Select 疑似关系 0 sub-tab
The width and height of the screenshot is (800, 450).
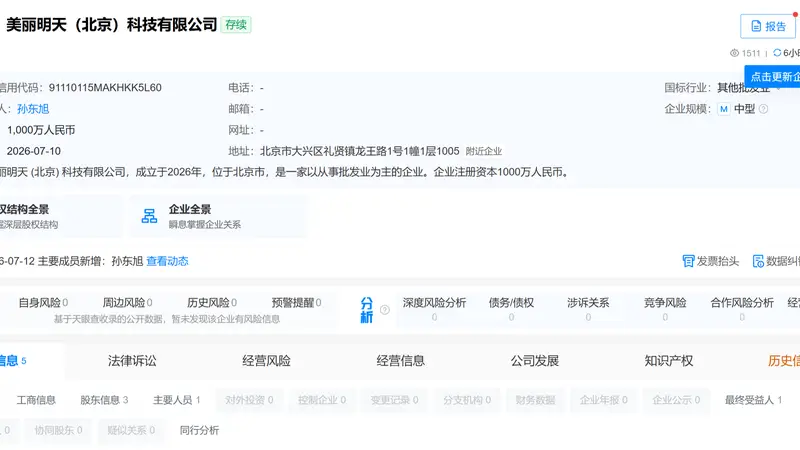(x=131, y=430)
